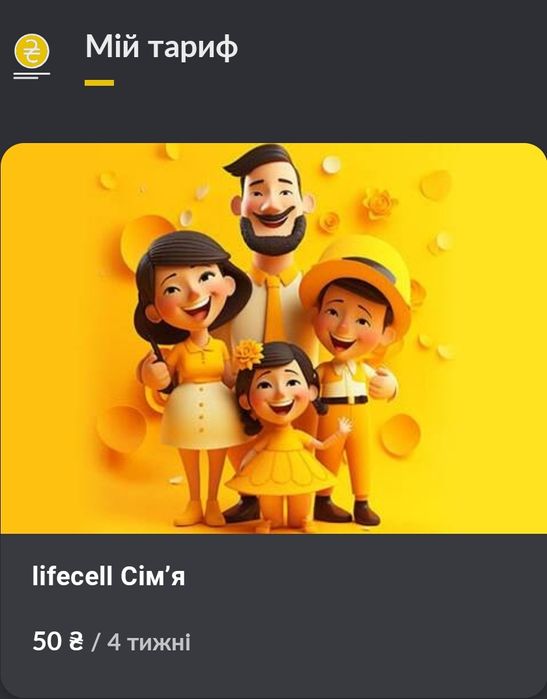This screenshot has width=547, height=699.
Task: Click the hryvnia symbol next to 50
Action: 76,641
